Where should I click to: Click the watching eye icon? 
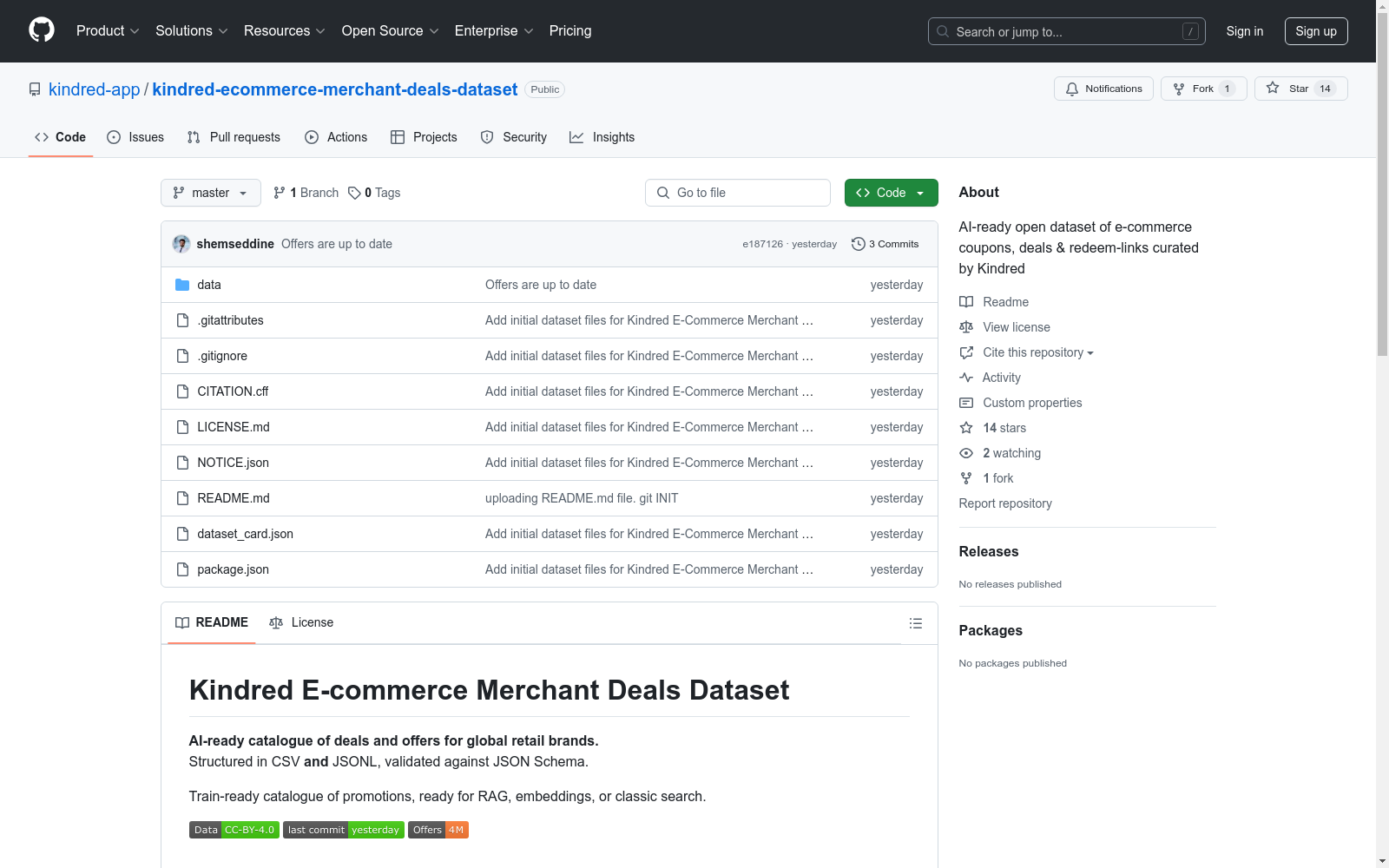pyautogui.click(x=966, y=453)
